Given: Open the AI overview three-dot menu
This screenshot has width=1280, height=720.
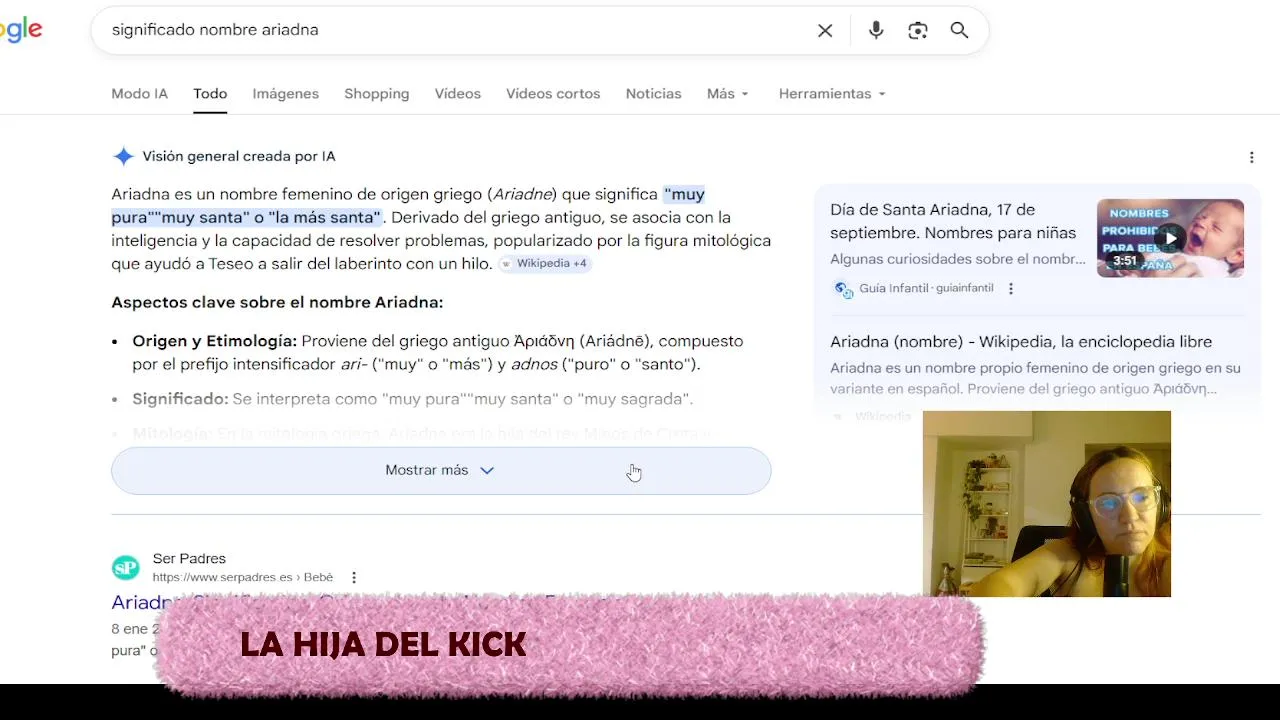Looking at the screenshot, I should [x=1251, y=157].
